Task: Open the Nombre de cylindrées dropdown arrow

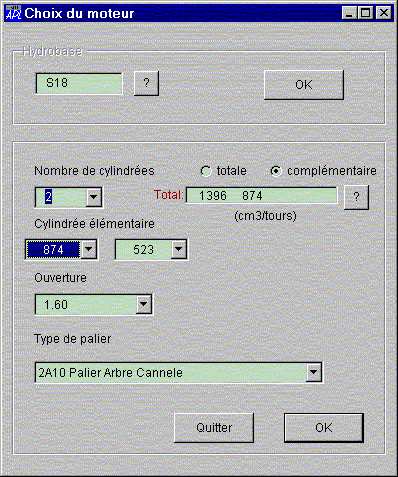Action: click(94, 197)
